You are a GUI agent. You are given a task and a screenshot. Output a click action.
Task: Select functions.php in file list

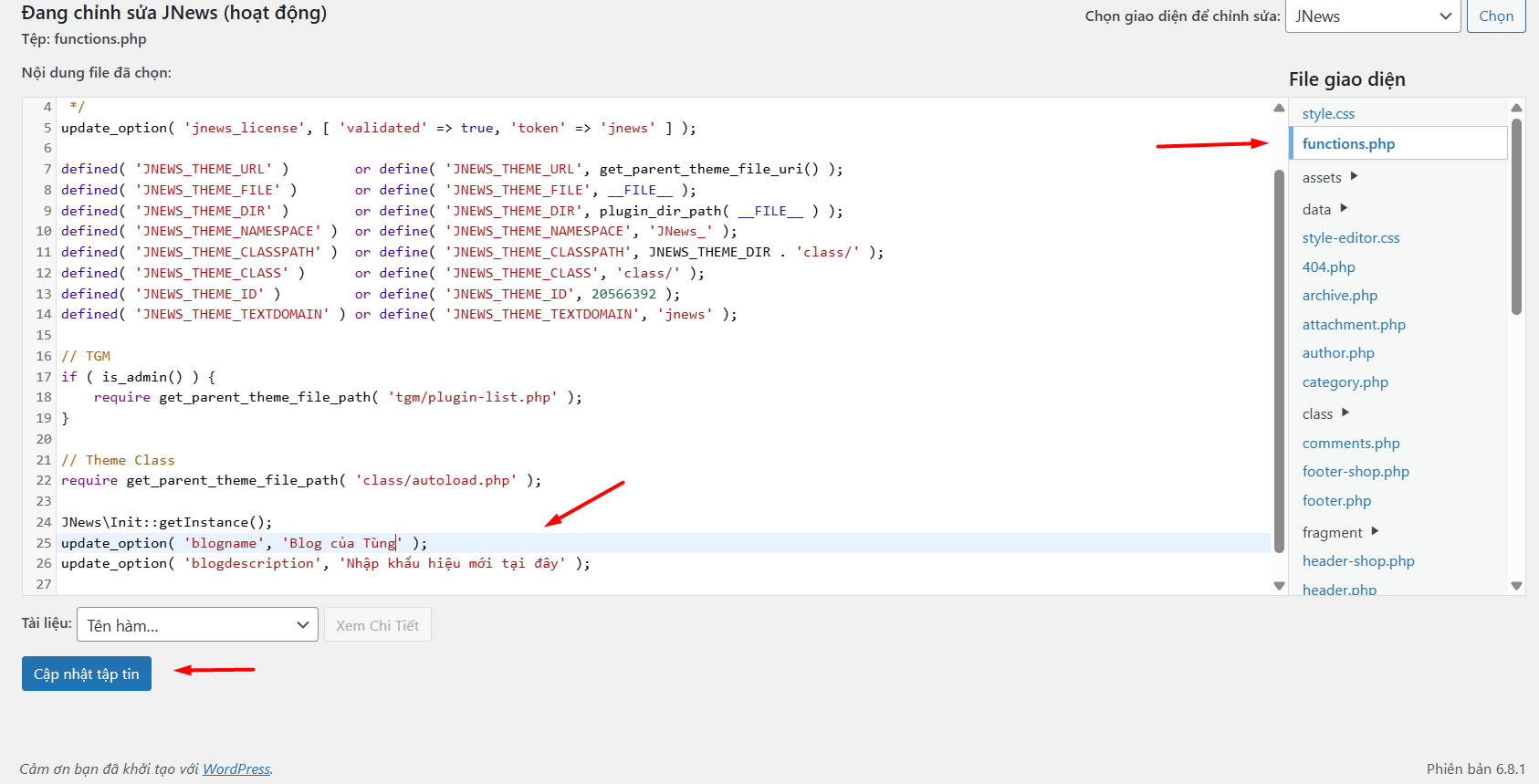tap(1348, 143)
